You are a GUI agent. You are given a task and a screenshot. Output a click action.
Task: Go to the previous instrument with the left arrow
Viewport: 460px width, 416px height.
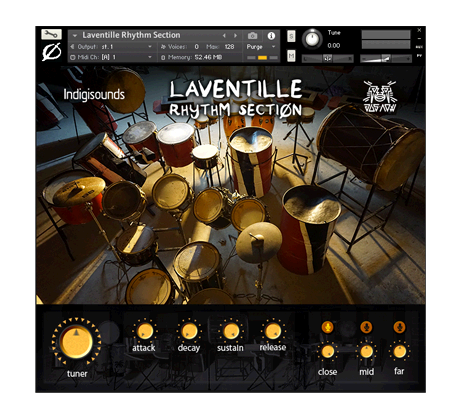coord(224,36)
